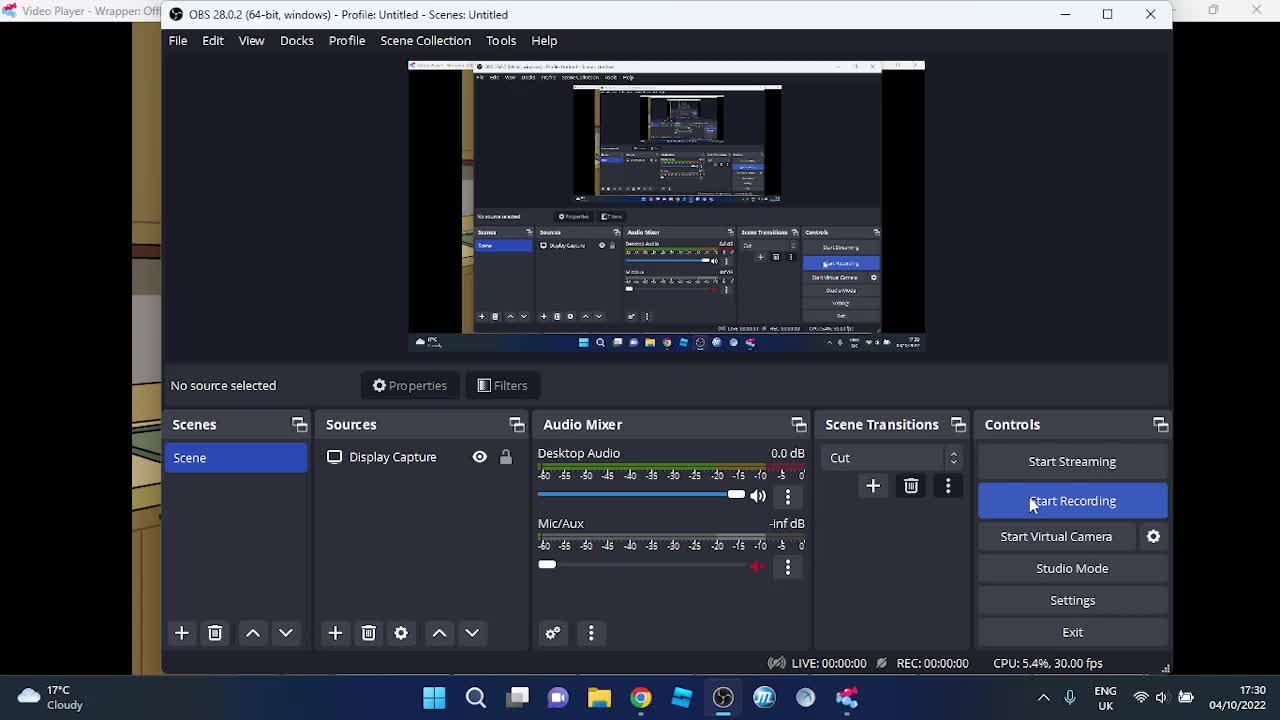Select the Display Capture source row
This screenshot has height=720, width=1280.
point(420,457)
